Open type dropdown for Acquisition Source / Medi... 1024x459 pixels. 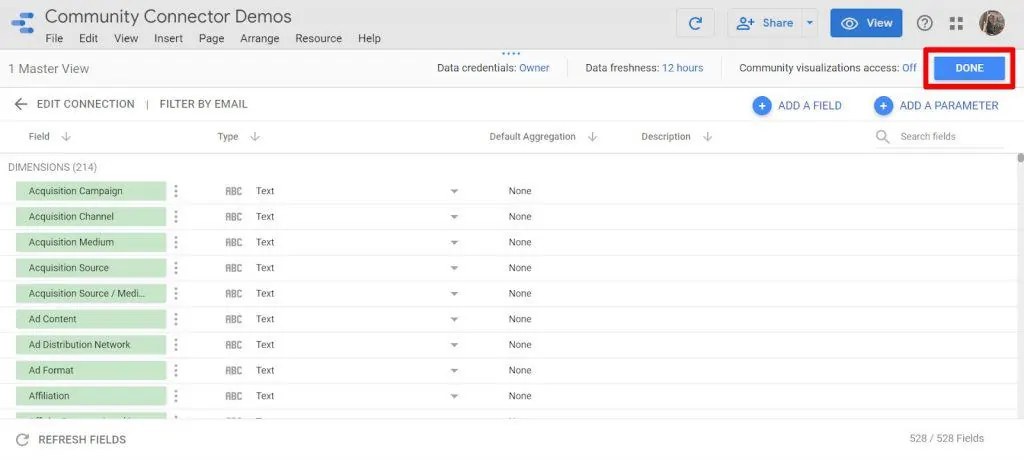pyautogui.click(x=454, y=294)
